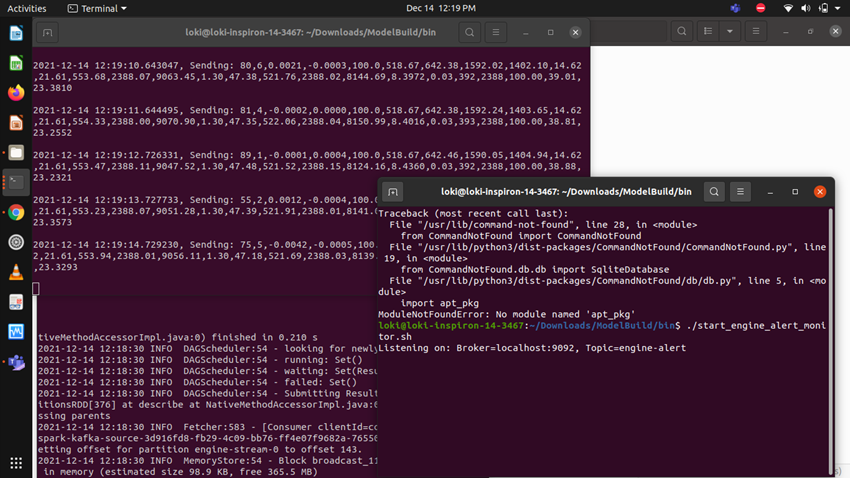This screenshot has height=478, width=850.
Task: Click the 'MemoryStore:54 - Block broadcast' line
Action: pyautogui.click(x=208, y=461)
